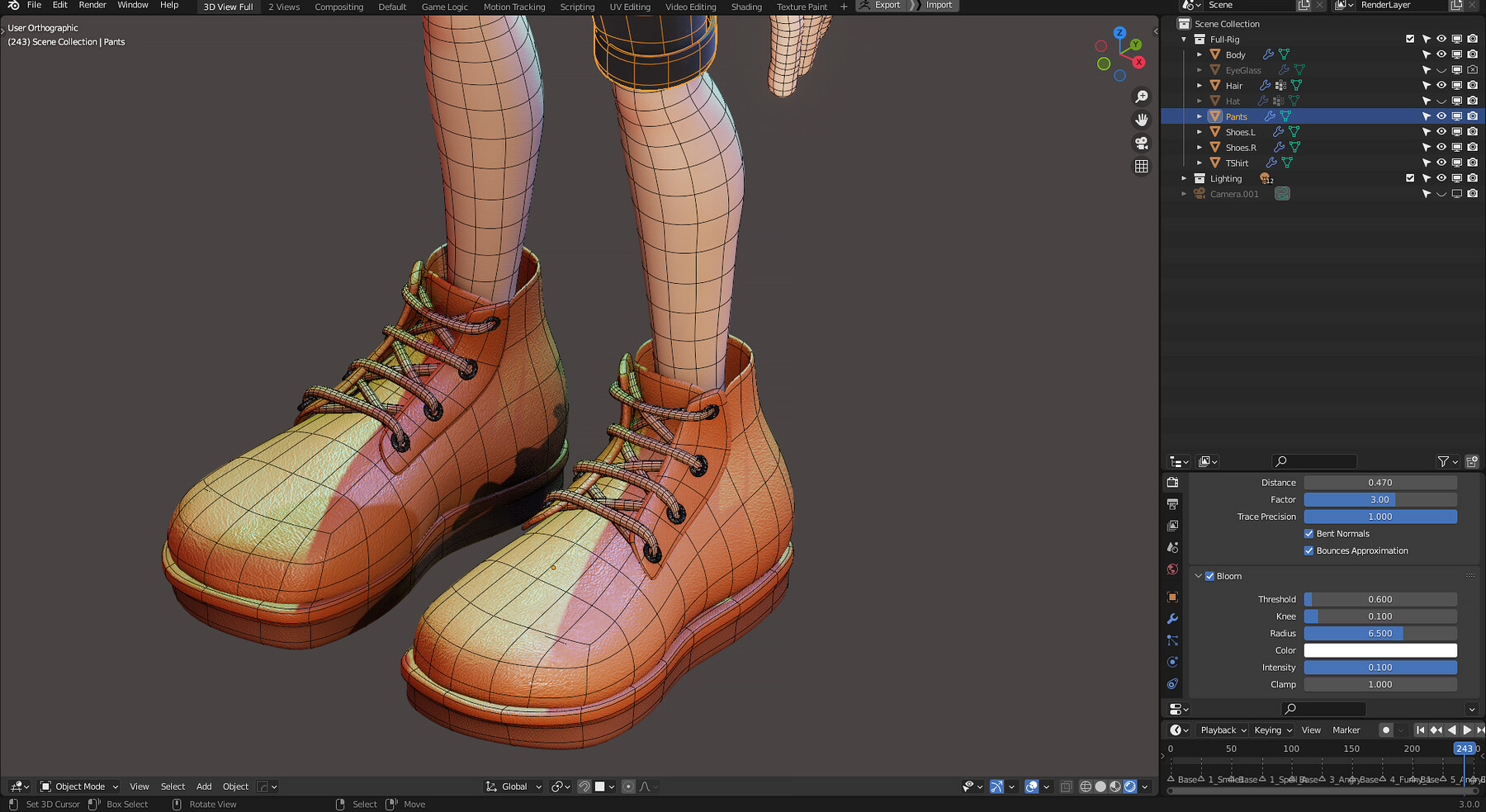
Task: Click the zoom magnifier viewport gizmo
Action: [1142, 97]
